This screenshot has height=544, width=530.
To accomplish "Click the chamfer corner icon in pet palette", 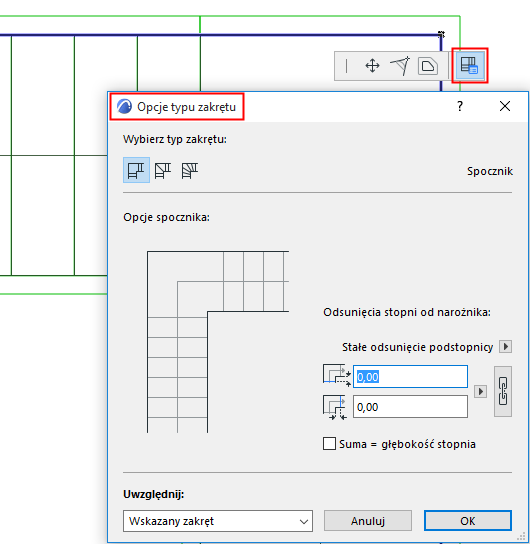I will [428, 66].
